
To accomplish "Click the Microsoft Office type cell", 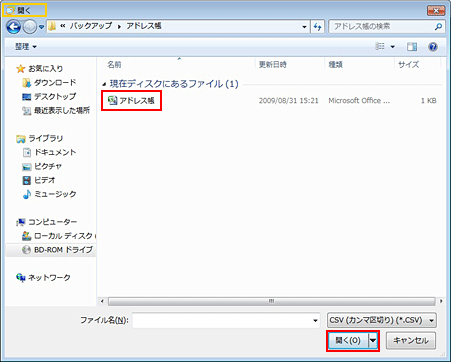I will 359,100.
